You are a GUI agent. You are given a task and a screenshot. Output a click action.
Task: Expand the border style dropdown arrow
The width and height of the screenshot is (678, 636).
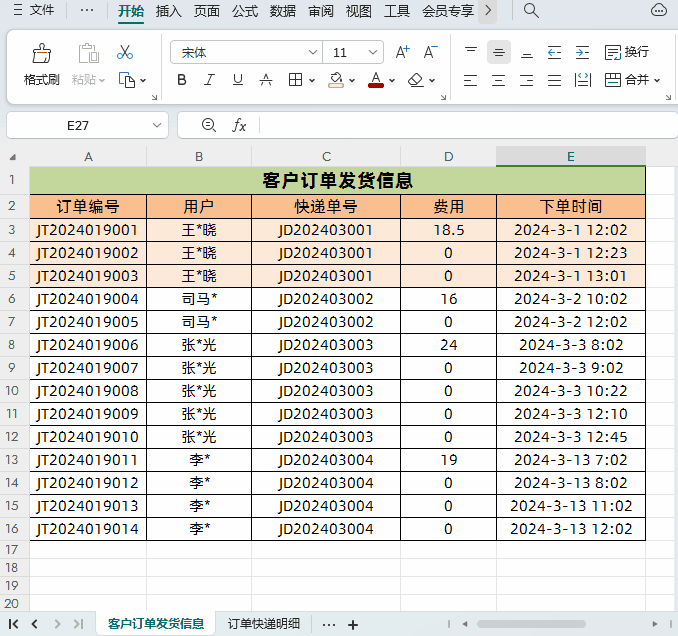[312, 80]
